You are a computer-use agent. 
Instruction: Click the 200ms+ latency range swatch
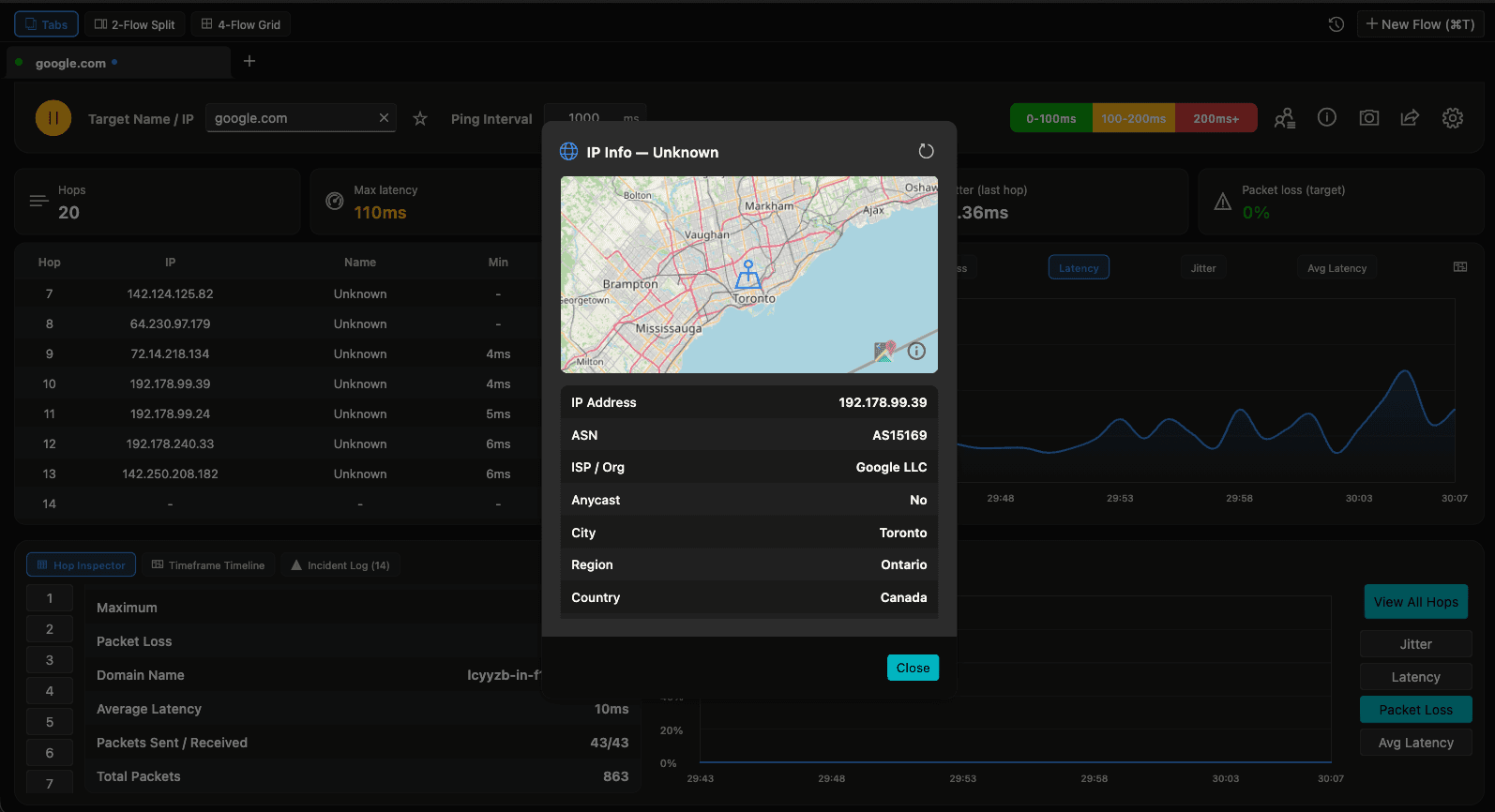[x=1216, y=118]
